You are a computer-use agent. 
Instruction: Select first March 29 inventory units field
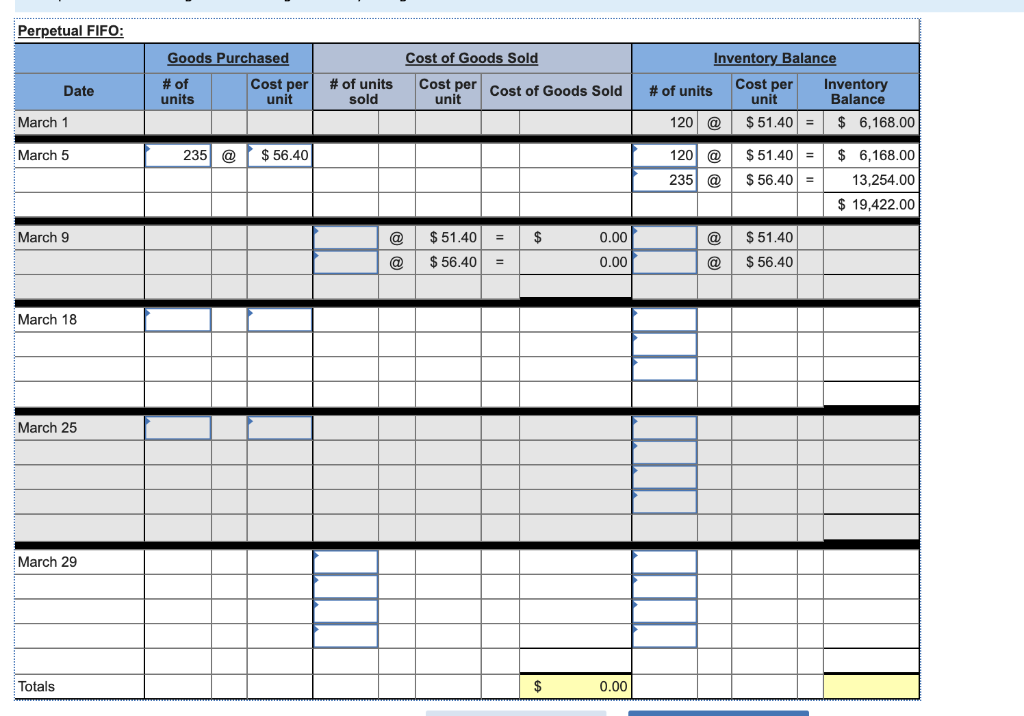tap(664, 562)
